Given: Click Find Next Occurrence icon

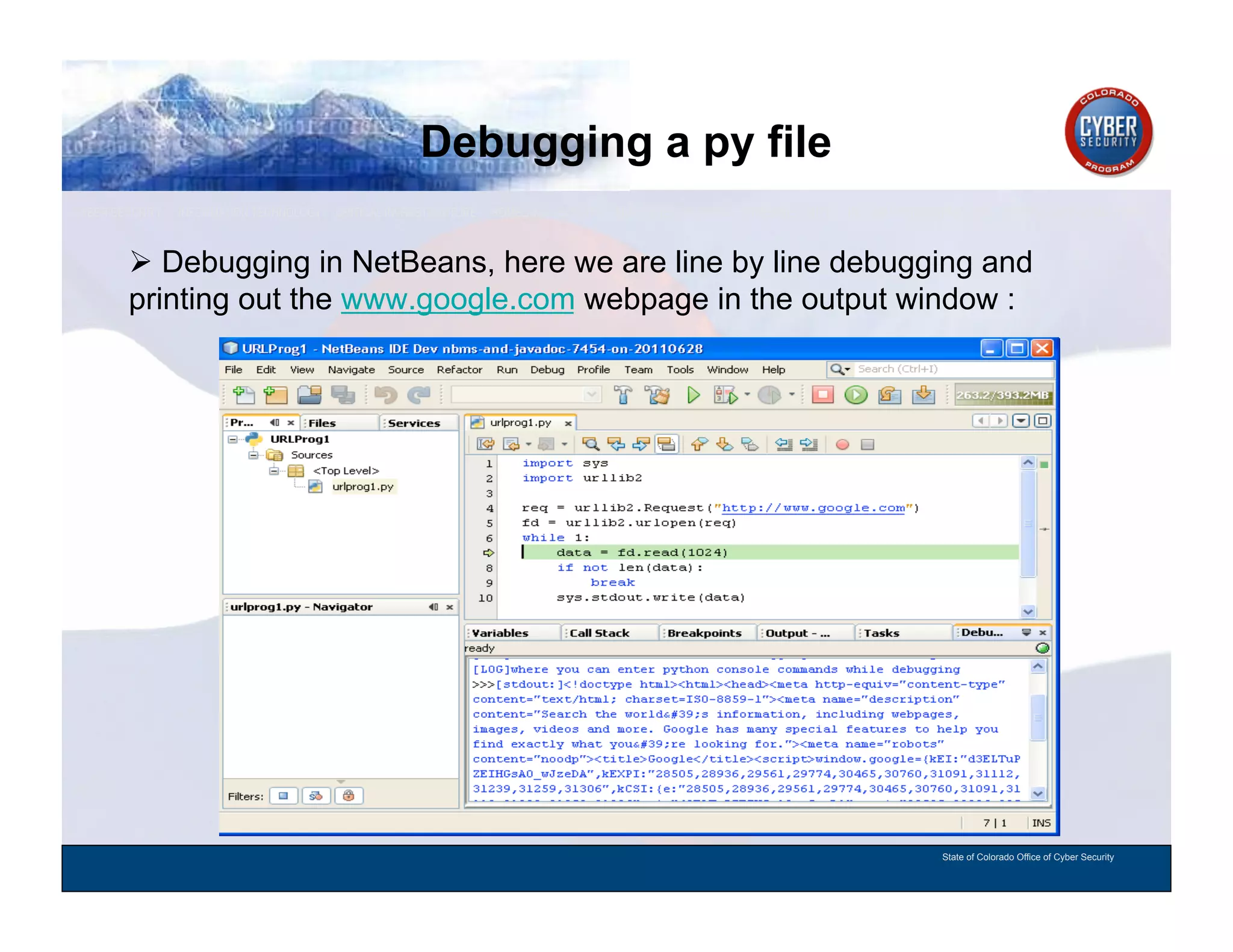Looking at the screenshot, I should pyautogui.click(x=641, y=444).
